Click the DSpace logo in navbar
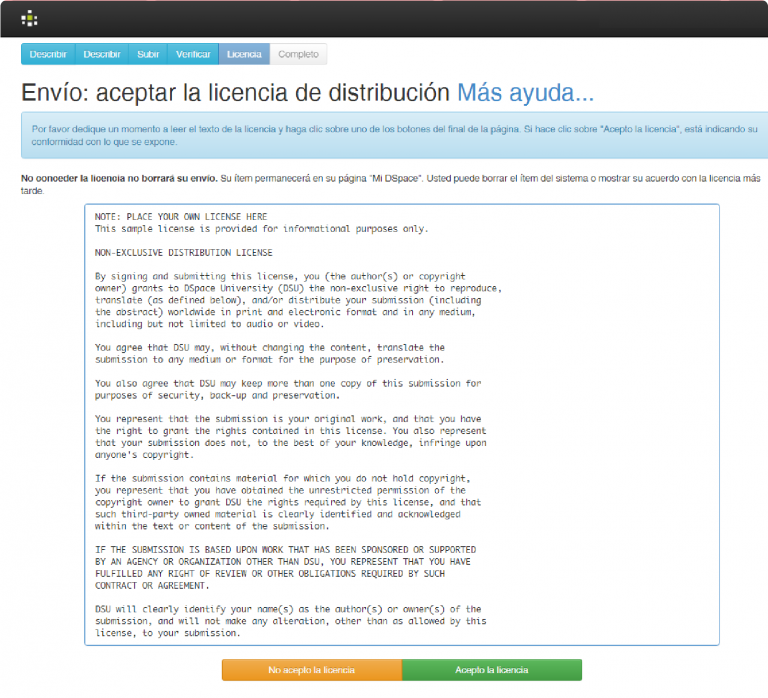Image resolution: width=768 pixels, height=698 pixels. tap(30, 18)
